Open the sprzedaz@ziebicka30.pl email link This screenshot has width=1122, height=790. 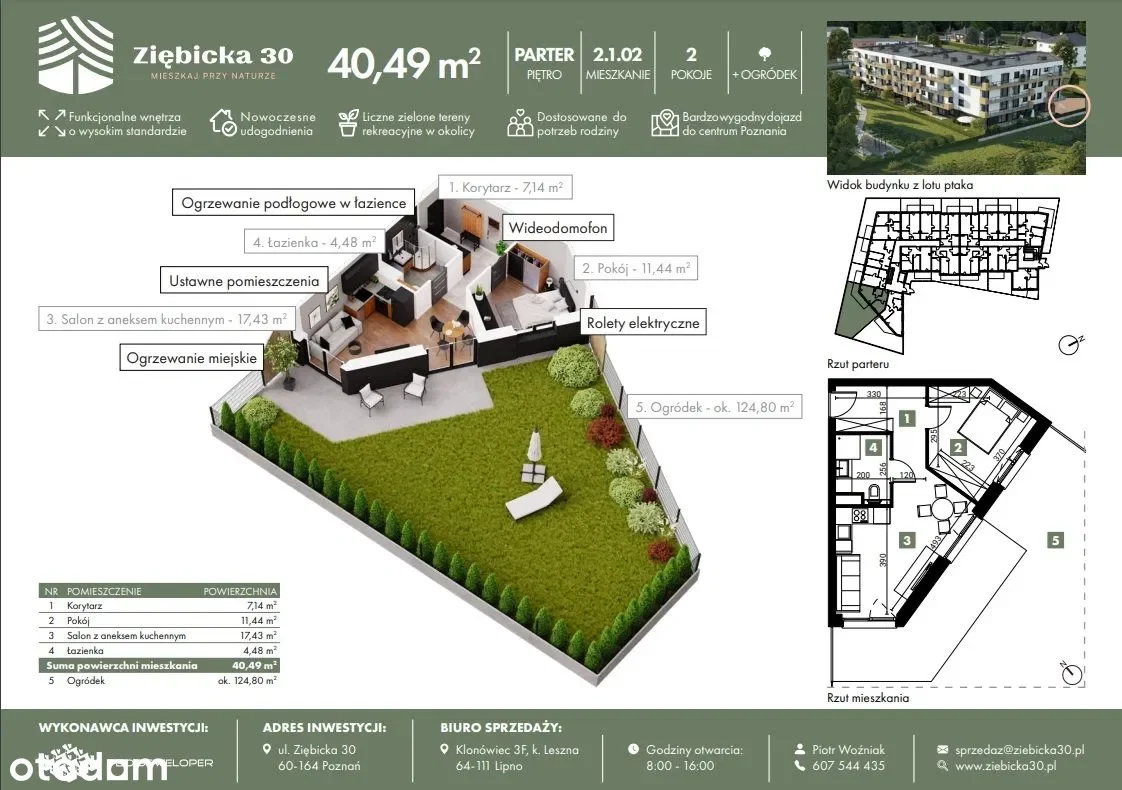tap(1020, 749)
